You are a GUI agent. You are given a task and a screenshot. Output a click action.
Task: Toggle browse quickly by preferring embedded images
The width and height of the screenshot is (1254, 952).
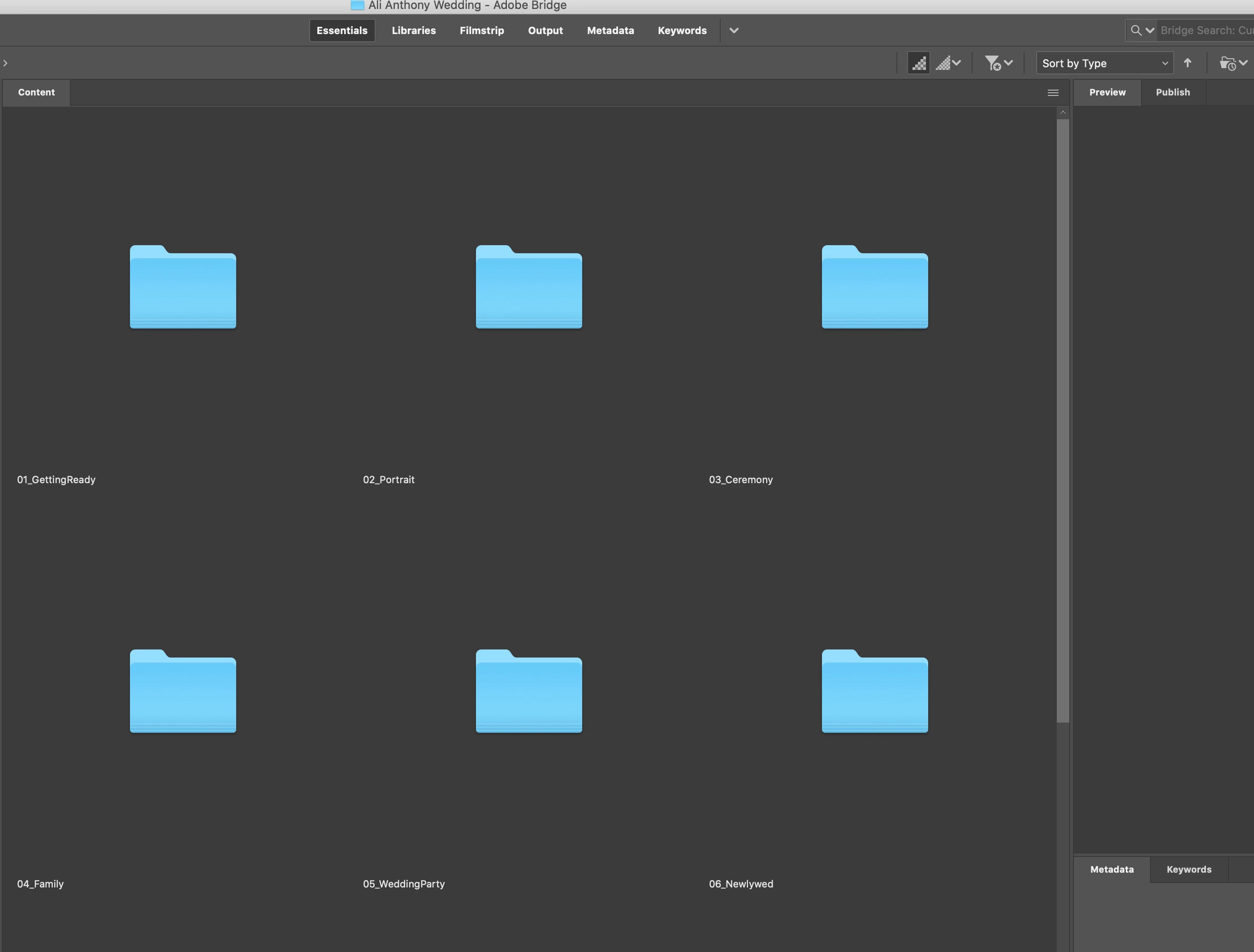click(918, 63)
